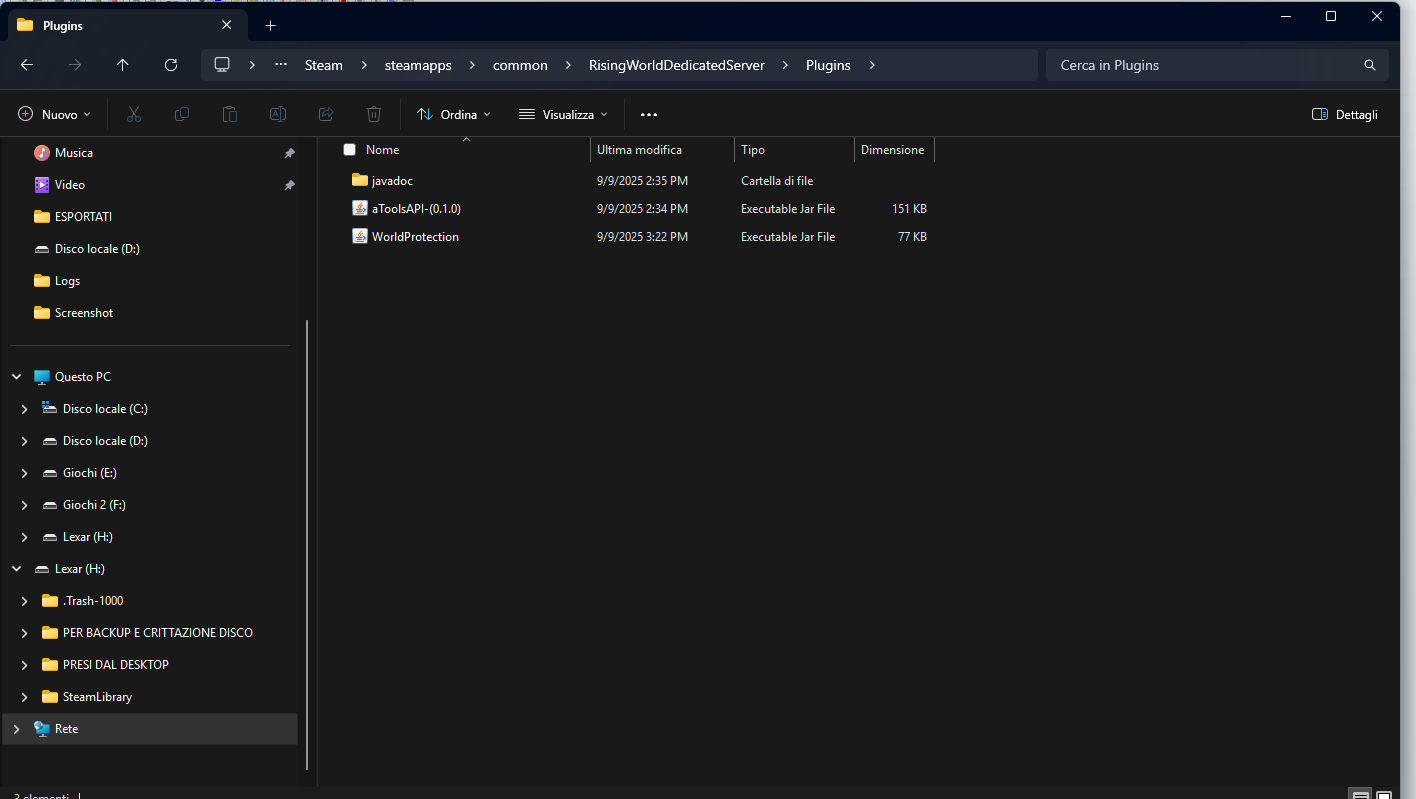This screenshot has height=799, width=1416.
Task: Toggle the Dettagli pane
Action: pyautogui.click(x=1345, y=115)
